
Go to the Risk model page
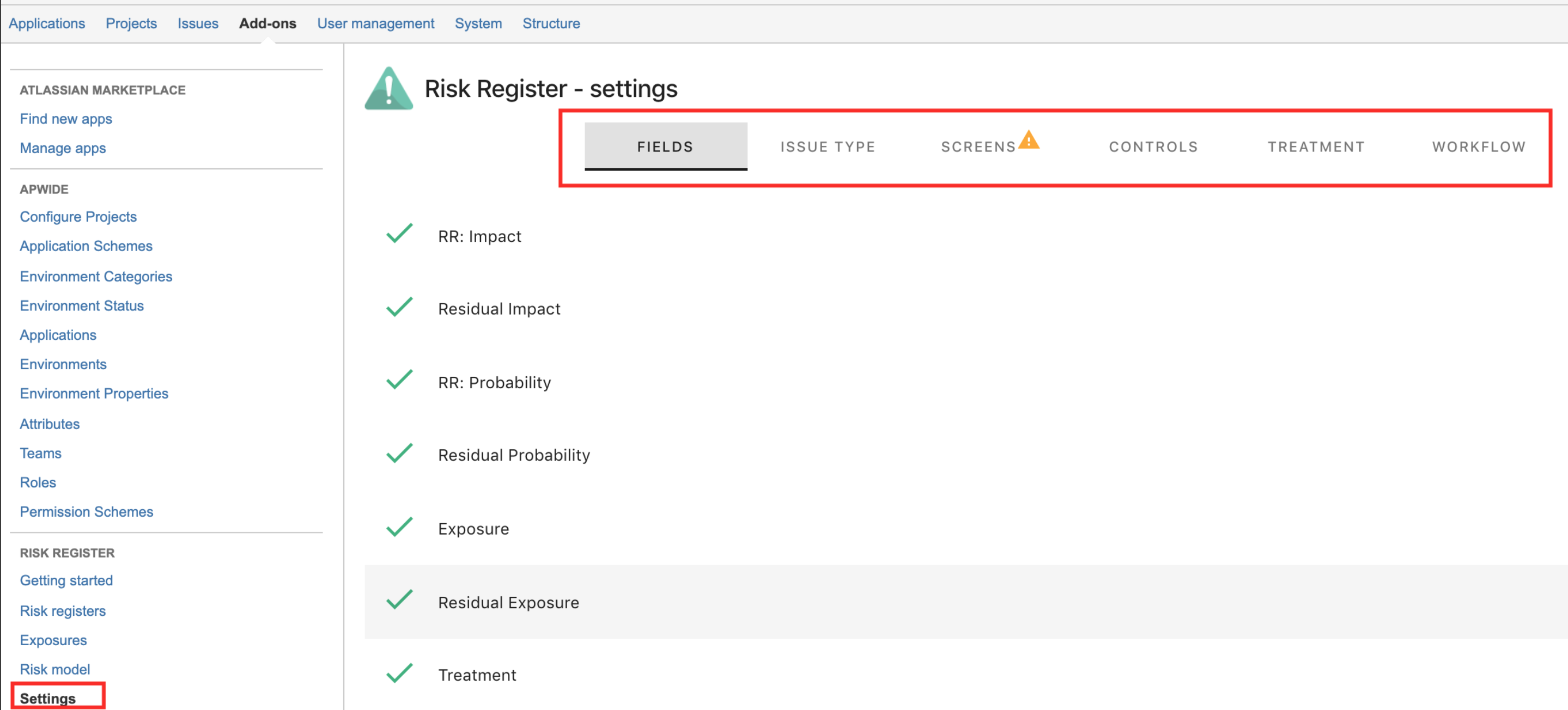(55, 669)
